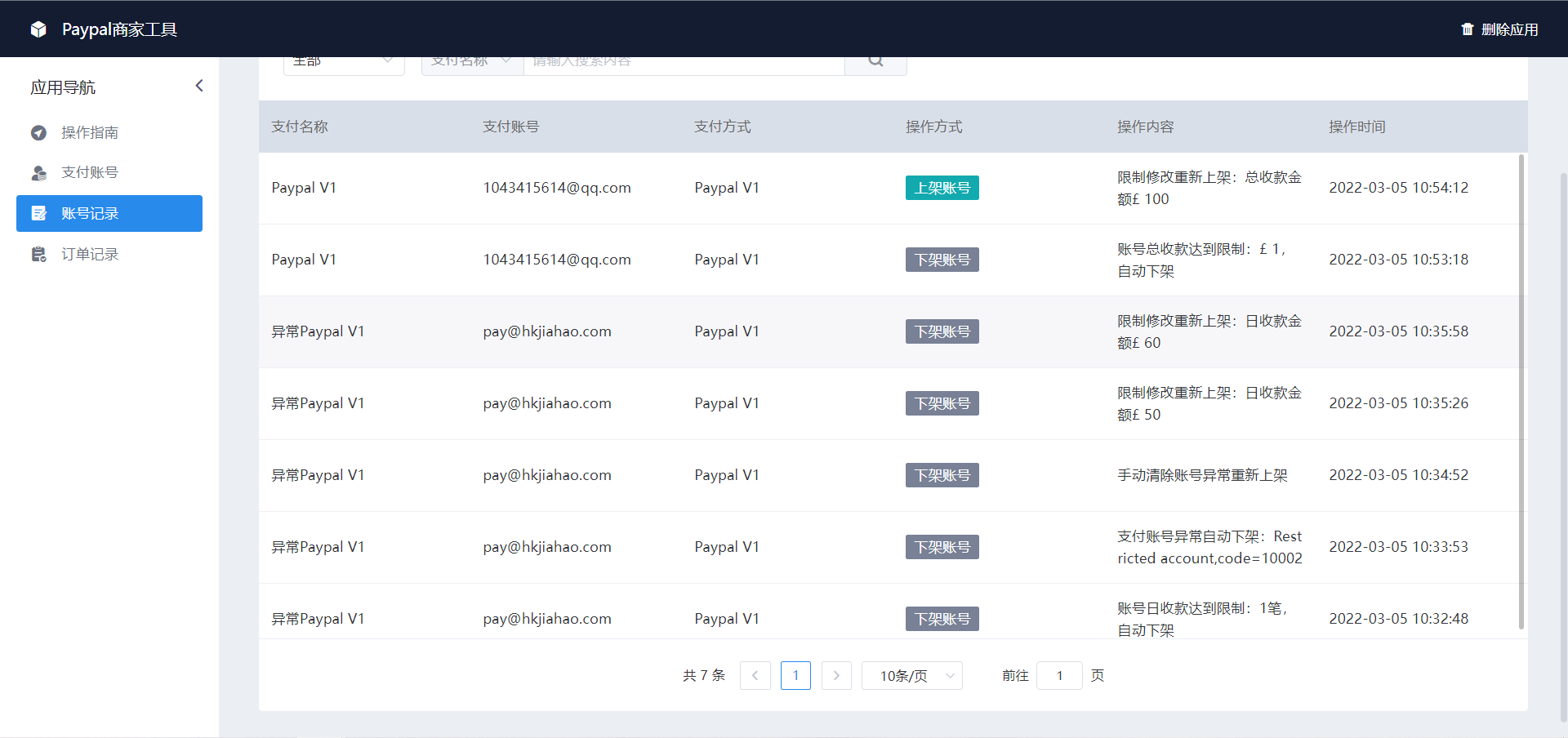Click 限制修改重新上架:日收款金额£ 60 text
The height and width of the screenshot is (738, 1568).
click(1209, 331)
